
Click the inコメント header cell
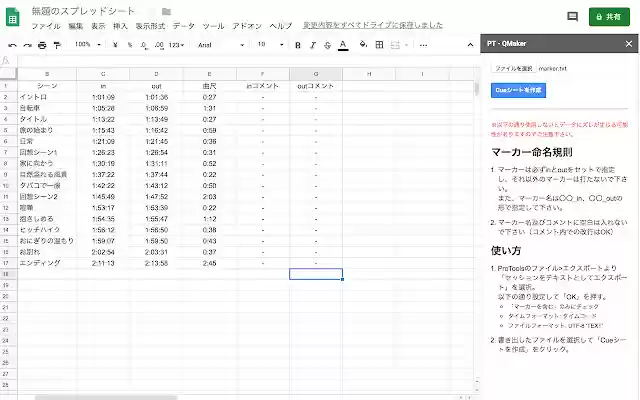263,86
